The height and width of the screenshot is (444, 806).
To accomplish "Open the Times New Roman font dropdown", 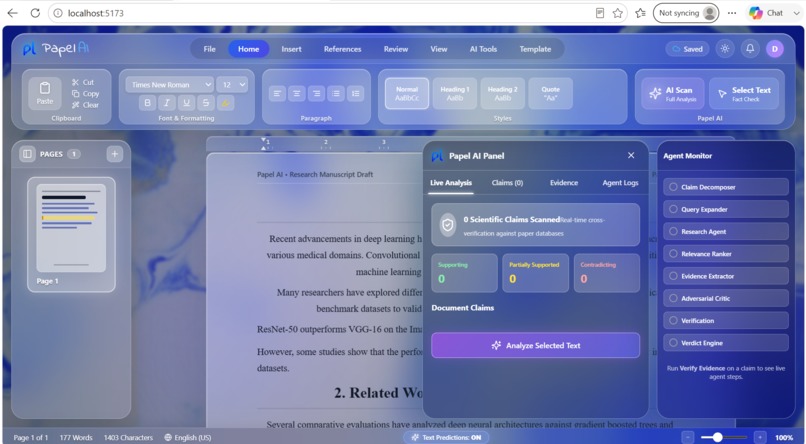I will point(169,85).
